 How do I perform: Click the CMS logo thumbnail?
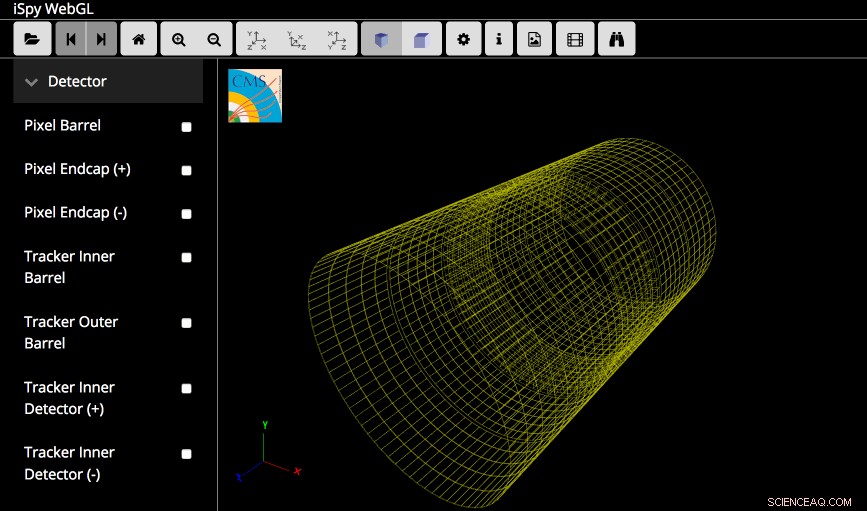(x=255, y=96)
